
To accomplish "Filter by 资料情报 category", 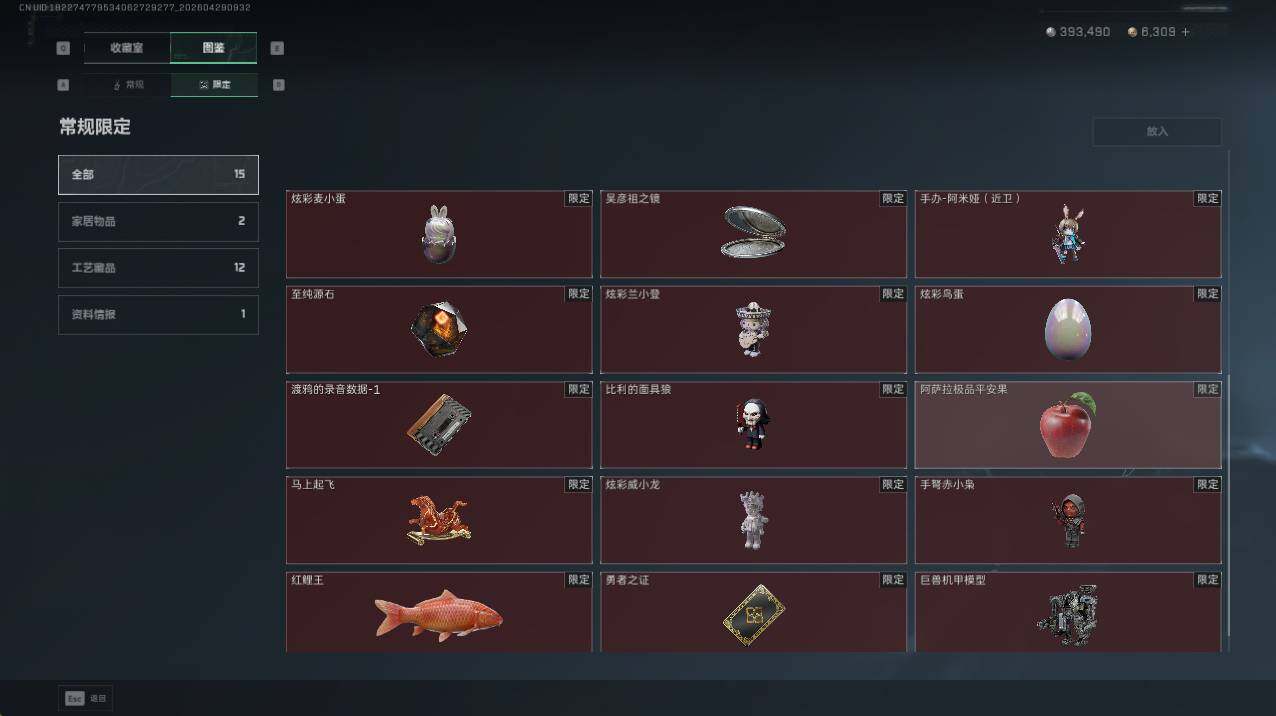I will [x=158, y=314].
